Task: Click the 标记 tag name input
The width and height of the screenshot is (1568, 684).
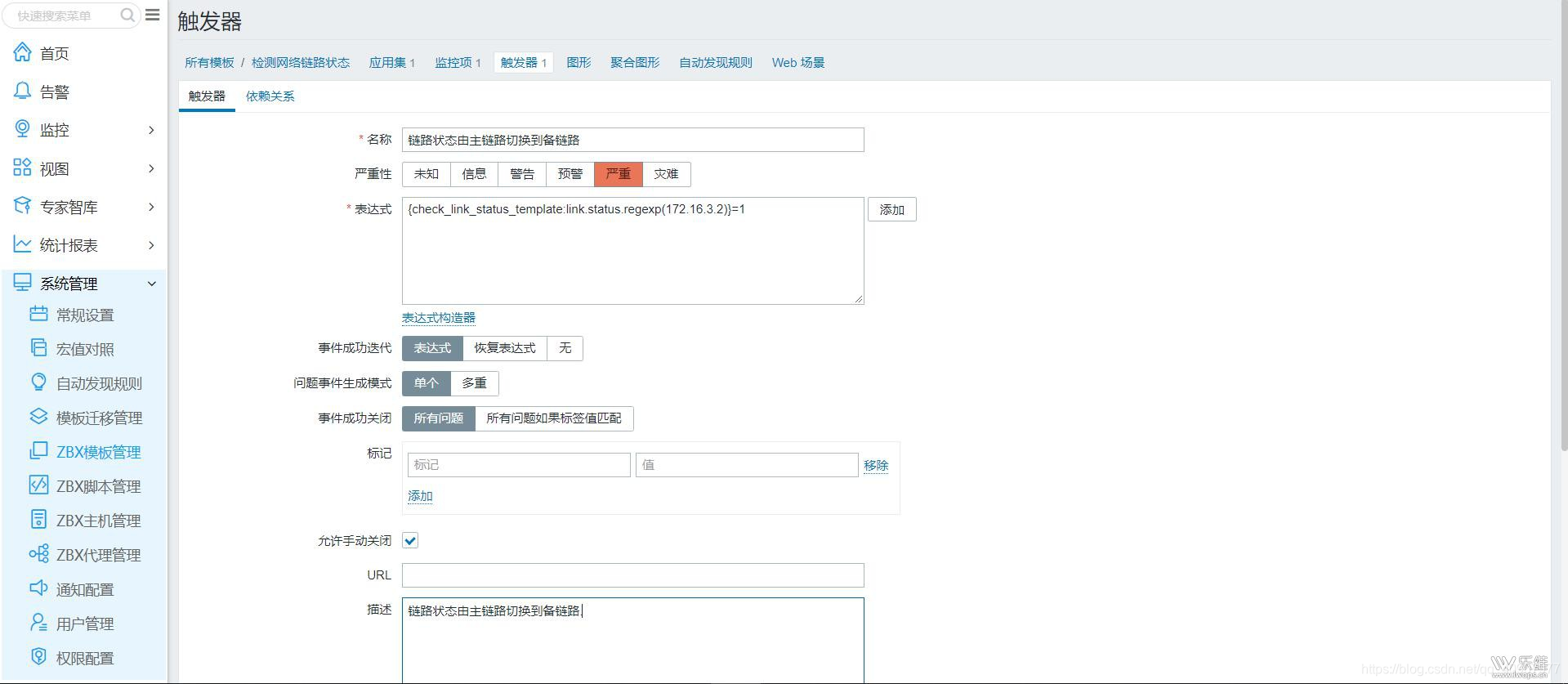Action: tap(519, 465)
